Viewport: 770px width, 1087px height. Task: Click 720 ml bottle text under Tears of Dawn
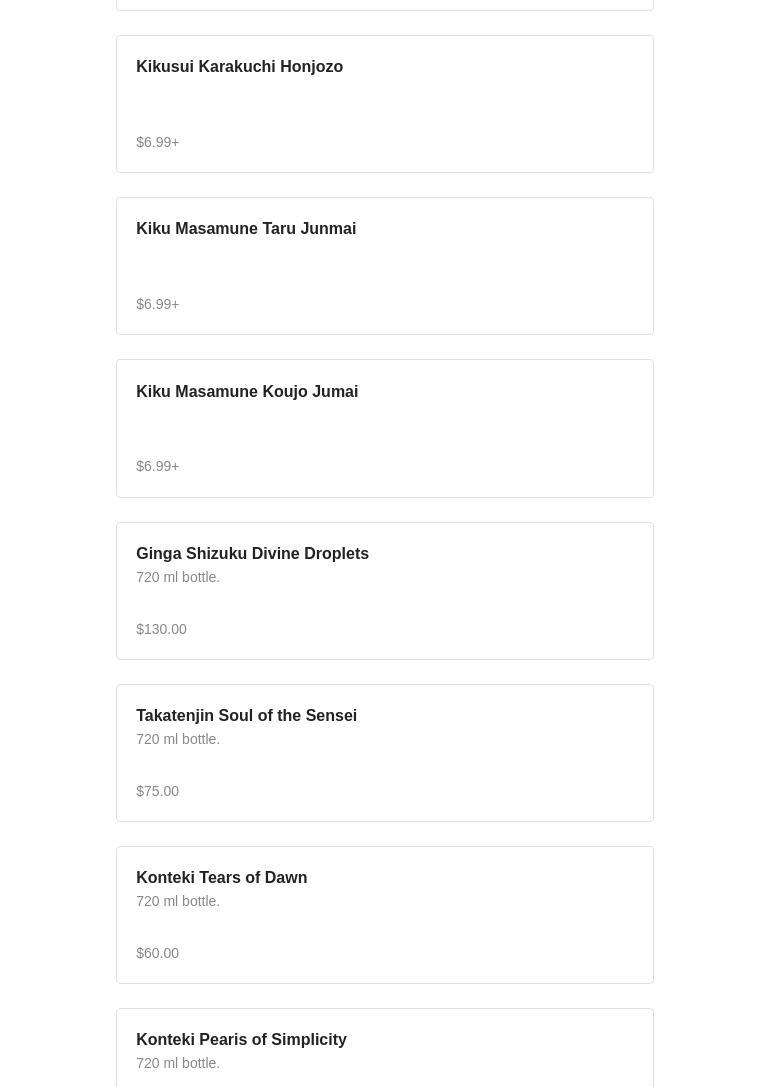(178, 901)
